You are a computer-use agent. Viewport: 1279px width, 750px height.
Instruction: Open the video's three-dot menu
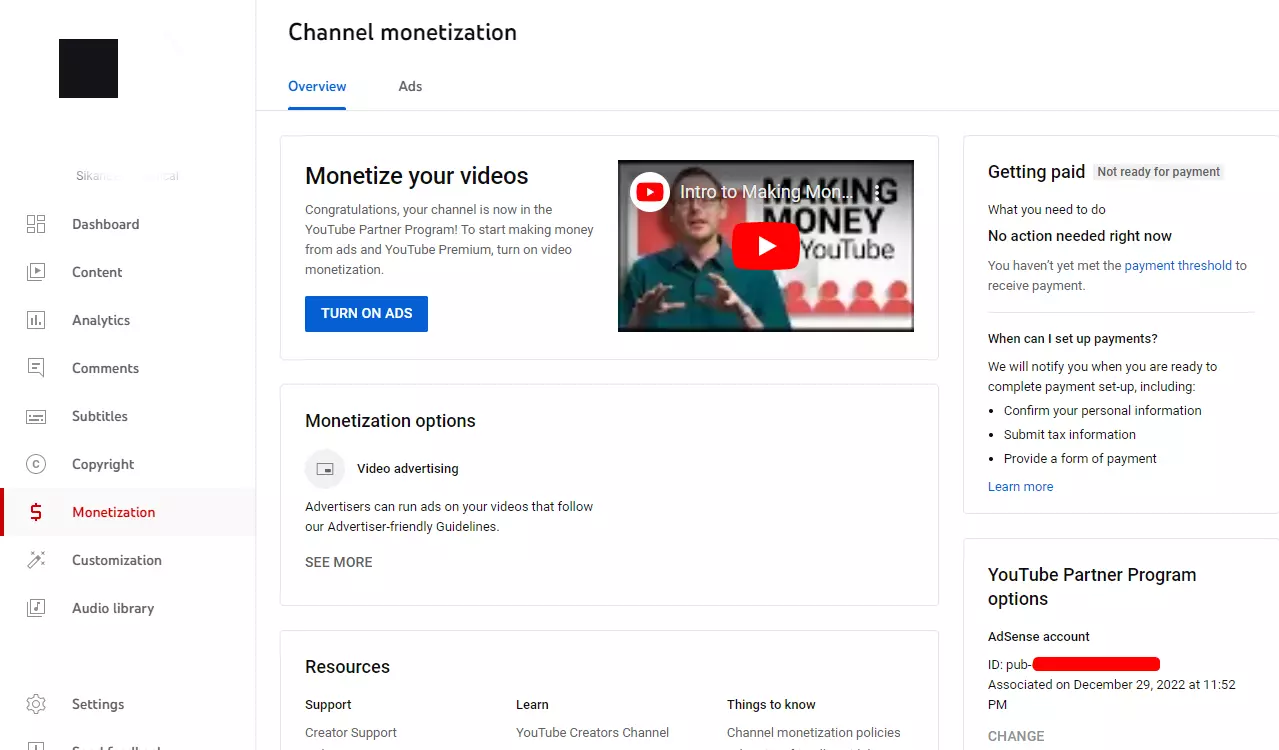(x=877, y=192)
